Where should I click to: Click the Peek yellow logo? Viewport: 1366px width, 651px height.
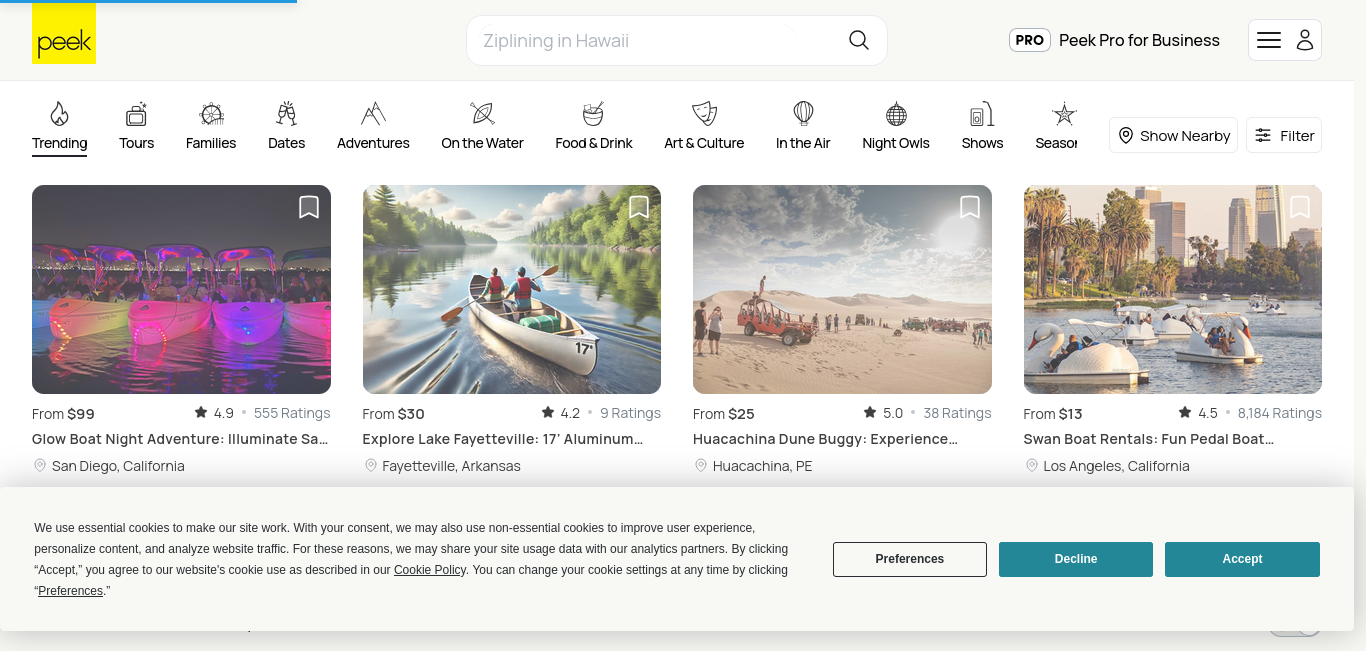click(64, 34)
